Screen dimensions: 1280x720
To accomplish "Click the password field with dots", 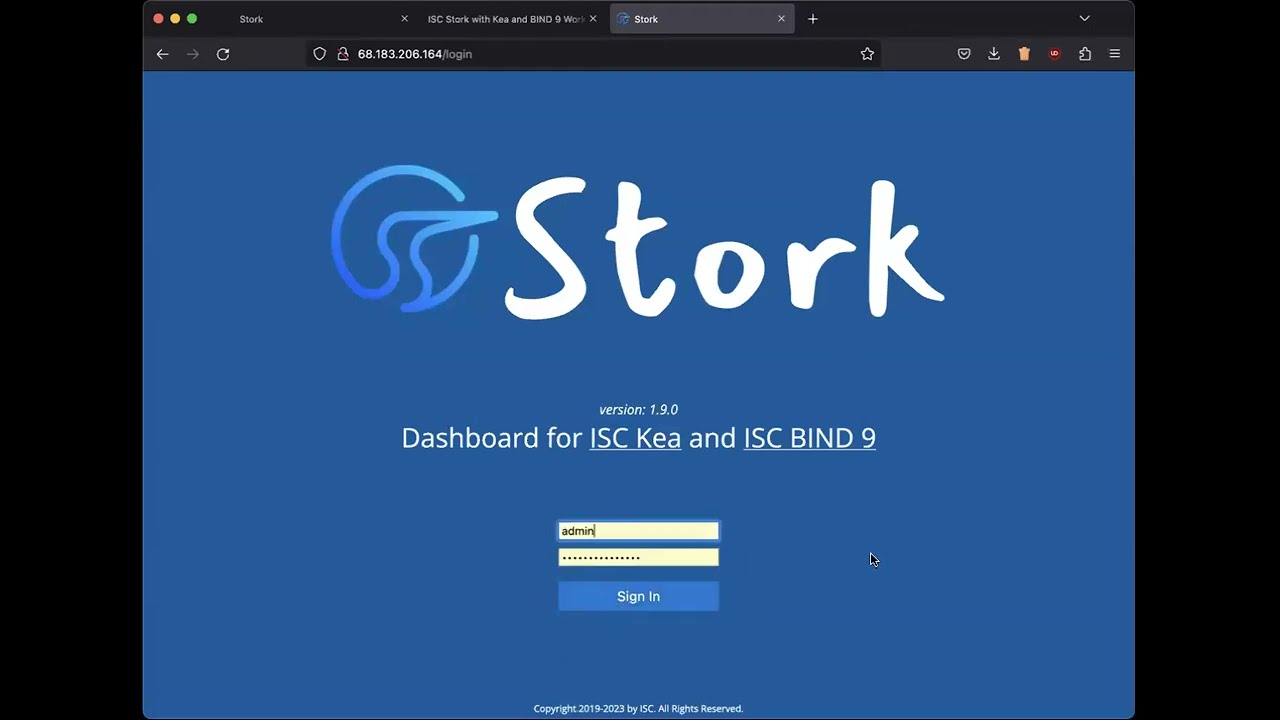I will (638, 557).
